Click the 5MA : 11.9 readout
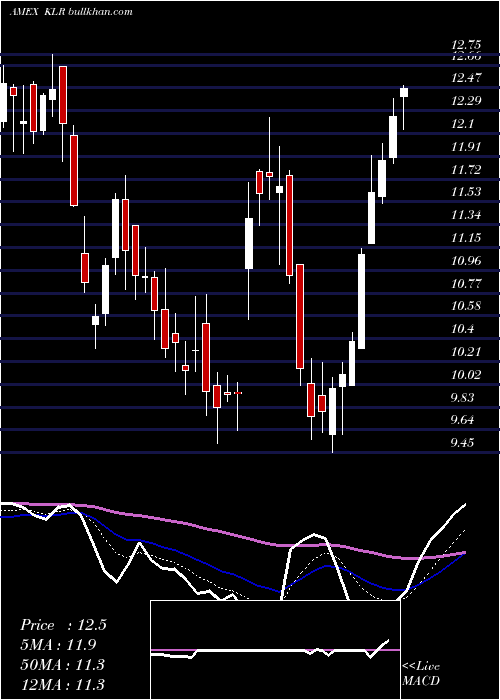 pyautogui.click(x=58, y=645)
